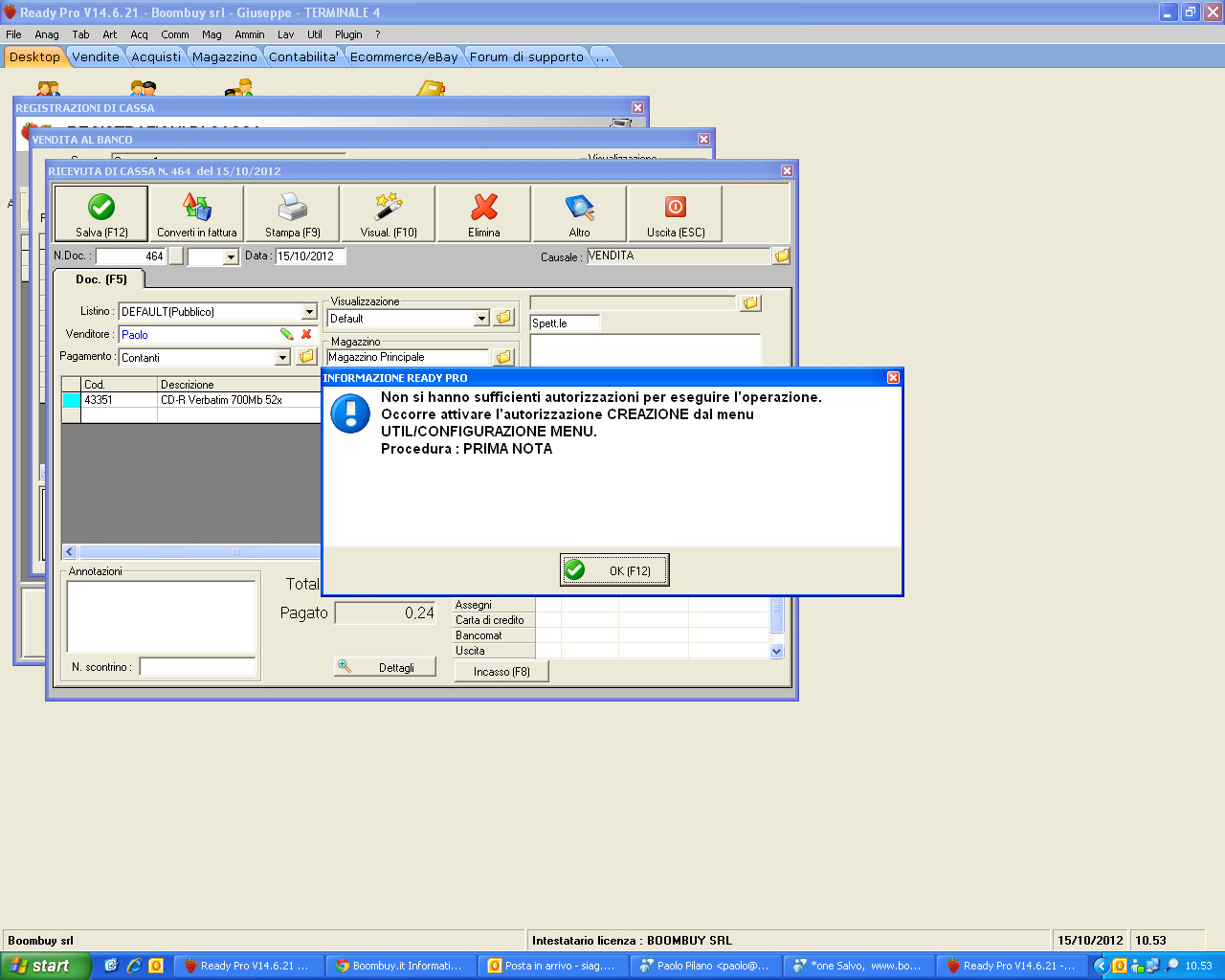Click the Outlook quick launch icon
1225x980 pixels.
(x=156, y=966)
